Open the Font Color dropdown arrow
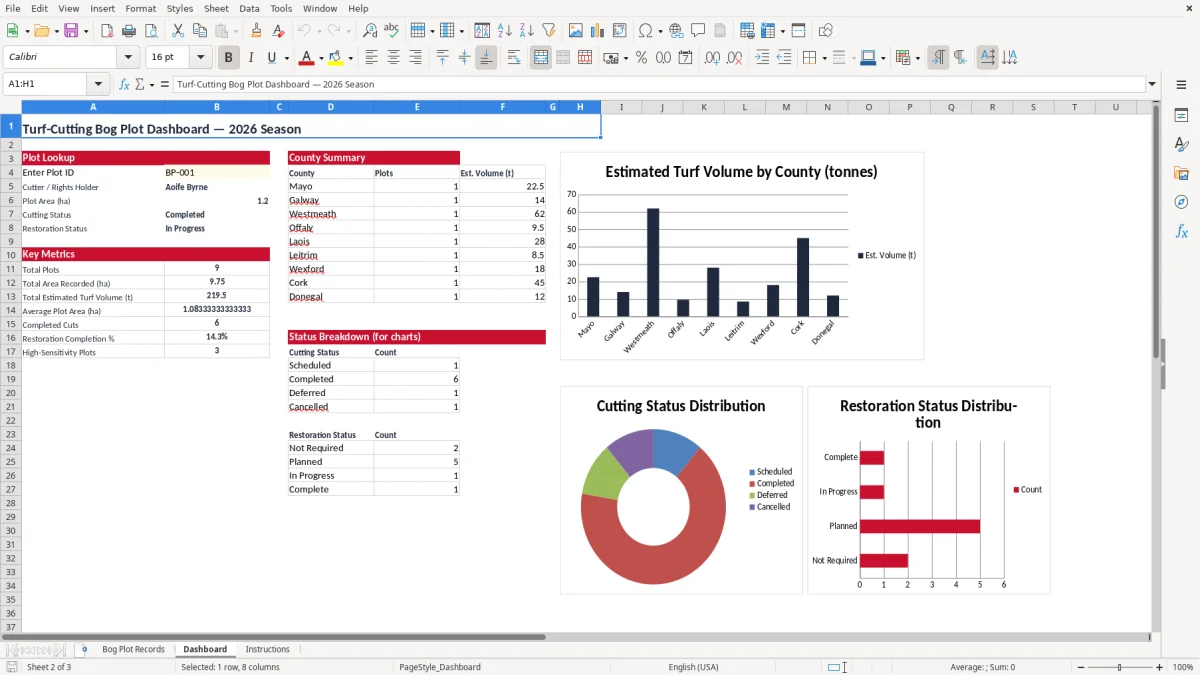 click(x=322, y=58)
